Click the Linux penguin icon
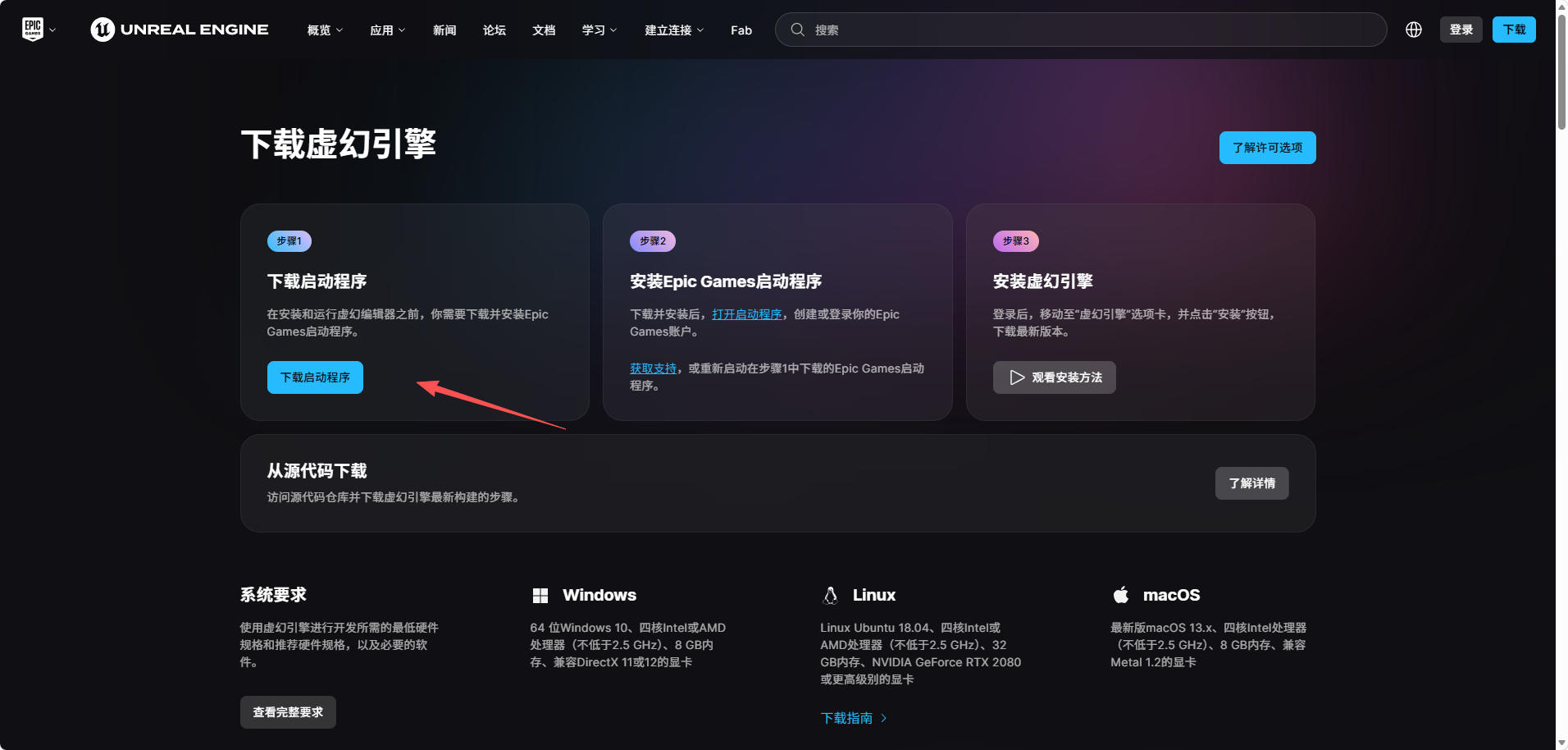Image resolution: width=1568 pixels, height=750 pixels. (830, 596)
